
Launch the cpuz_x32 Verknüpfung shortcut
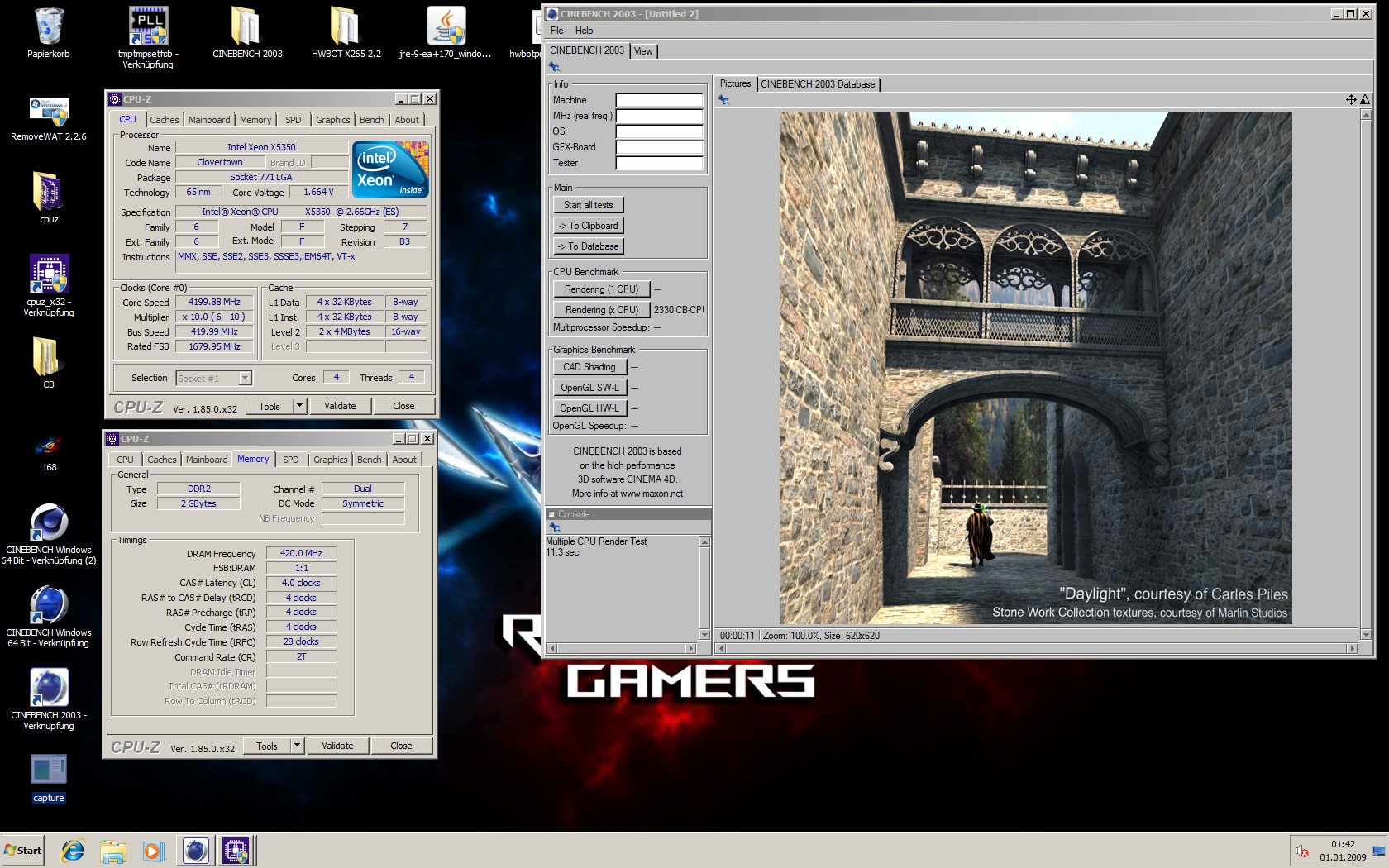[49, 274]
